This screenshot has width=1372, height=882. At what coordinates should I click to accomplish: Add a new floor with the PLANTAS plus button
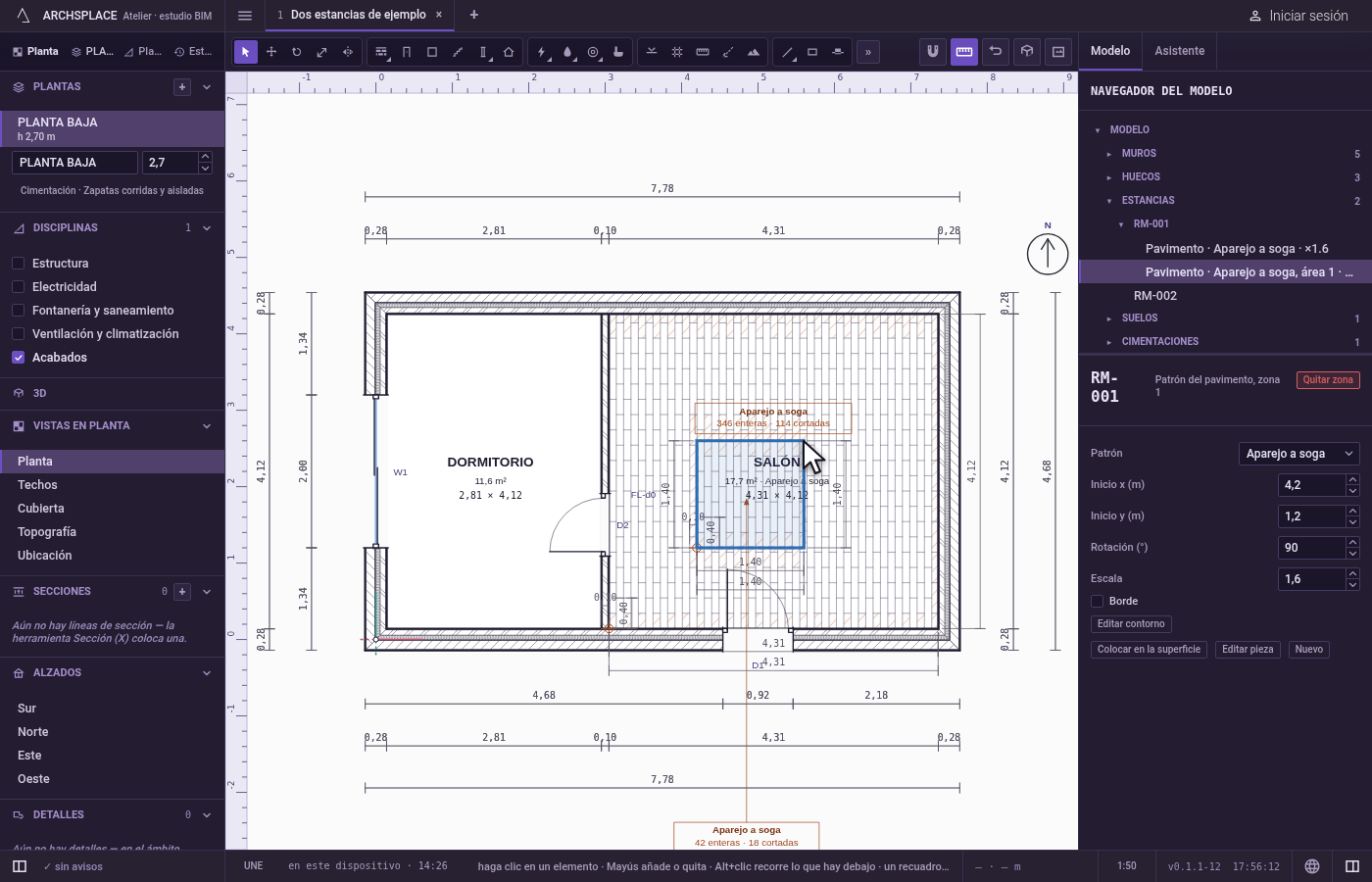pos(182,87)
